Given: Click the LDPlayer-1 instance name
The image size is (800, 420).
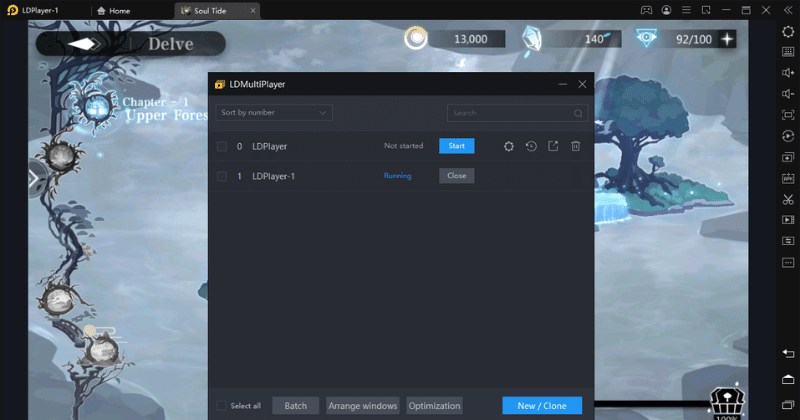Looking at the screenshot, I should (x=273, y=176).
